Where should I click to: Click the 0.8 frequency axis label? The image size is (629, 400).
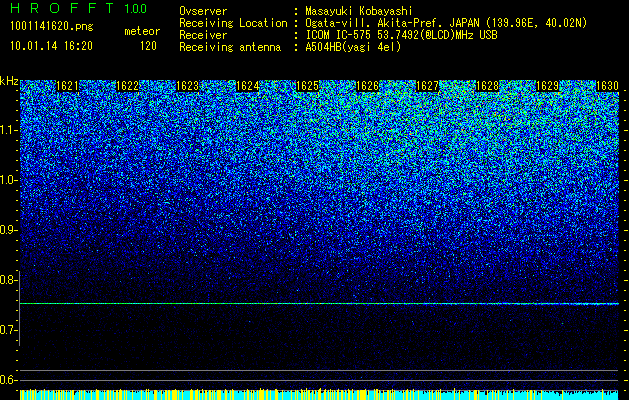pos(9,280)
